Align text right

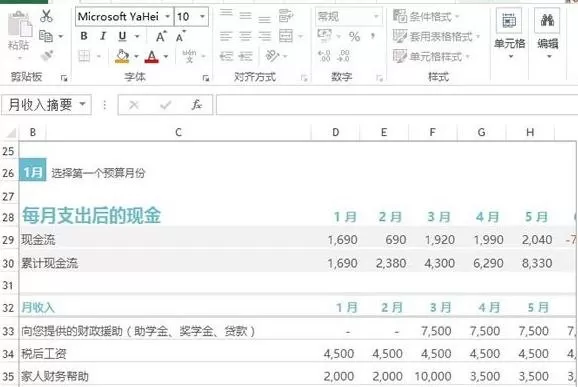pyautogui.click(x=264, y=36)
